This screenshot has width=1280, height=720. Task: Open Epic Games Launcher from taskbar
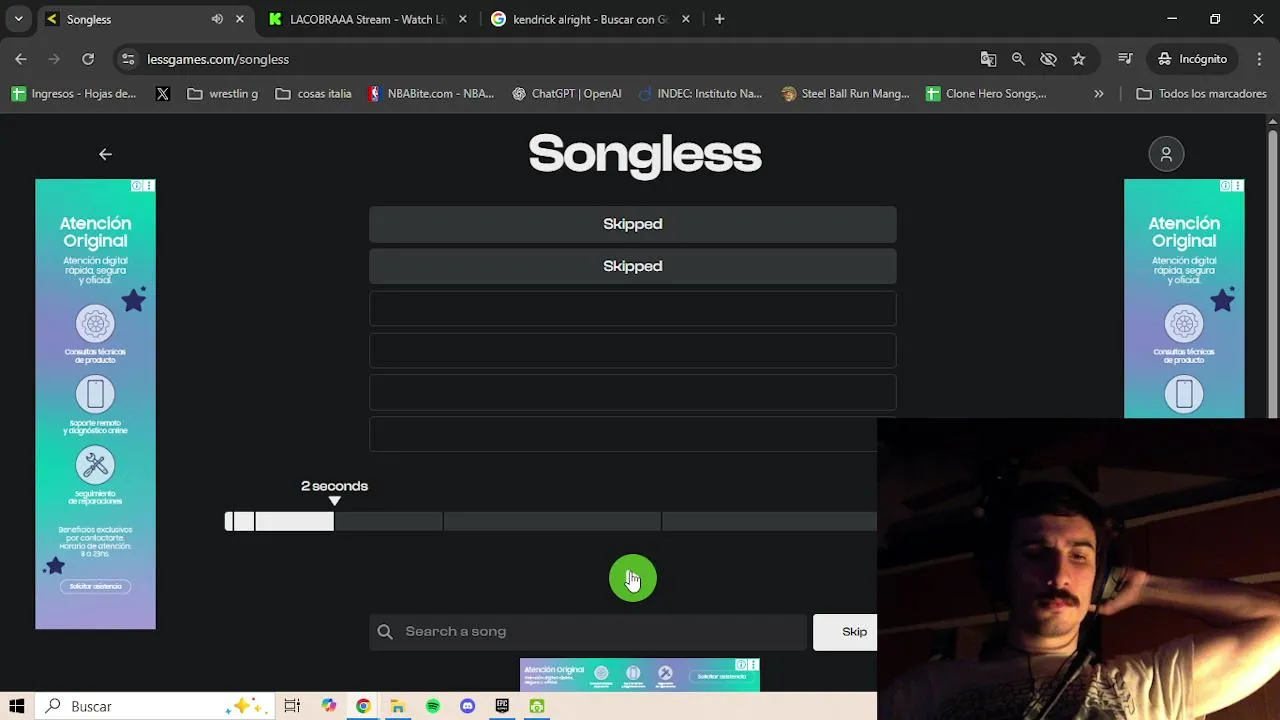point(502,706)
